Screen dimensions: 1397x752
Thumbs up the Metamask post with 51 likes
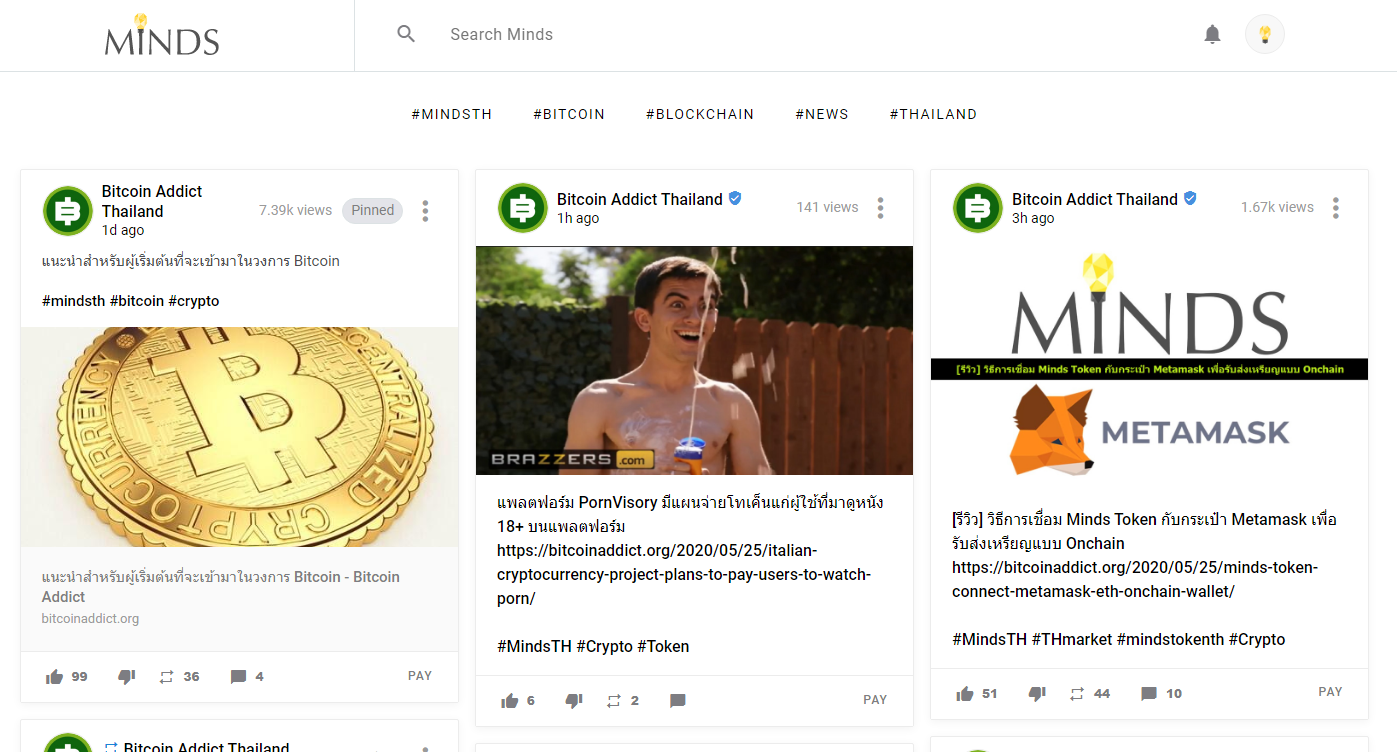click(x=964, y=694)
